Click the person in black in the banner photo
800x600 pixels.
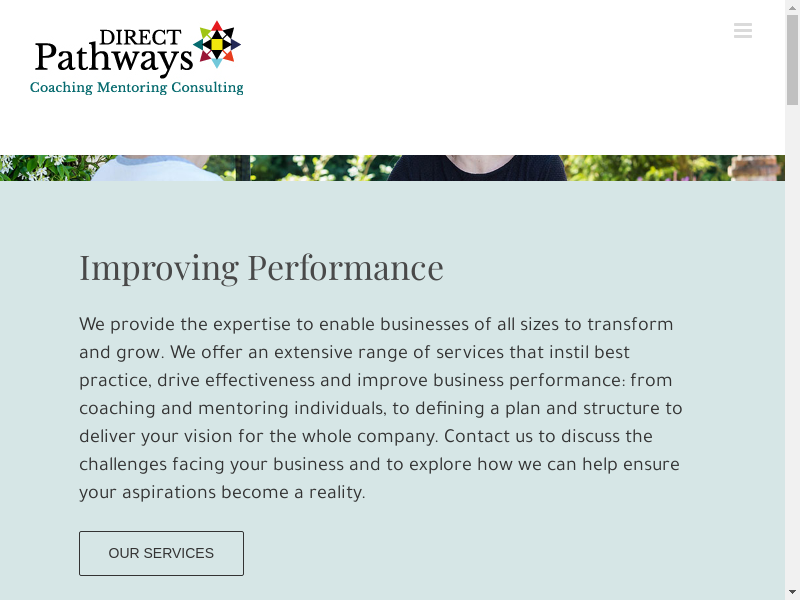(476, 168)
